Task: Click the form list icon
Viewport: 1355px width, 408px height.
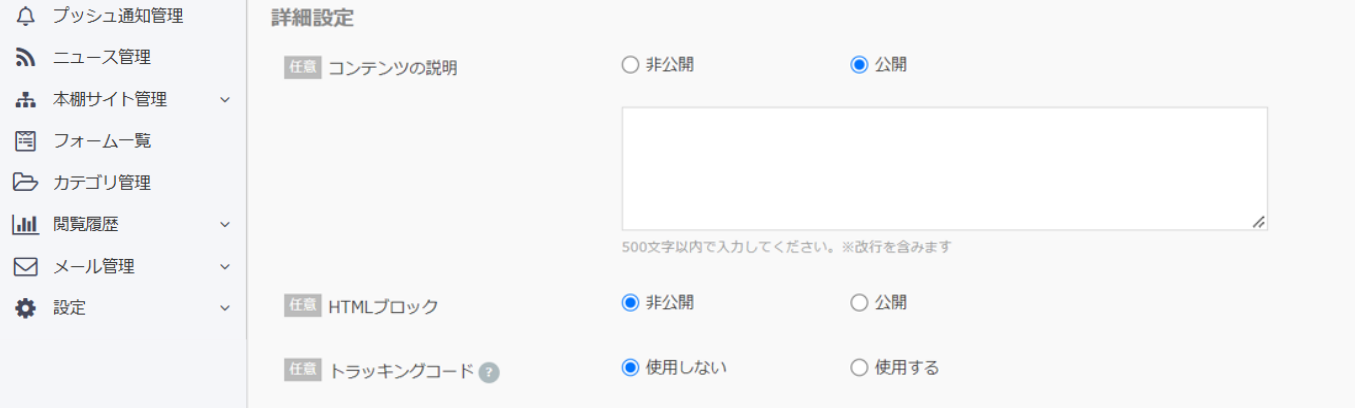Action: coord(25,141)
